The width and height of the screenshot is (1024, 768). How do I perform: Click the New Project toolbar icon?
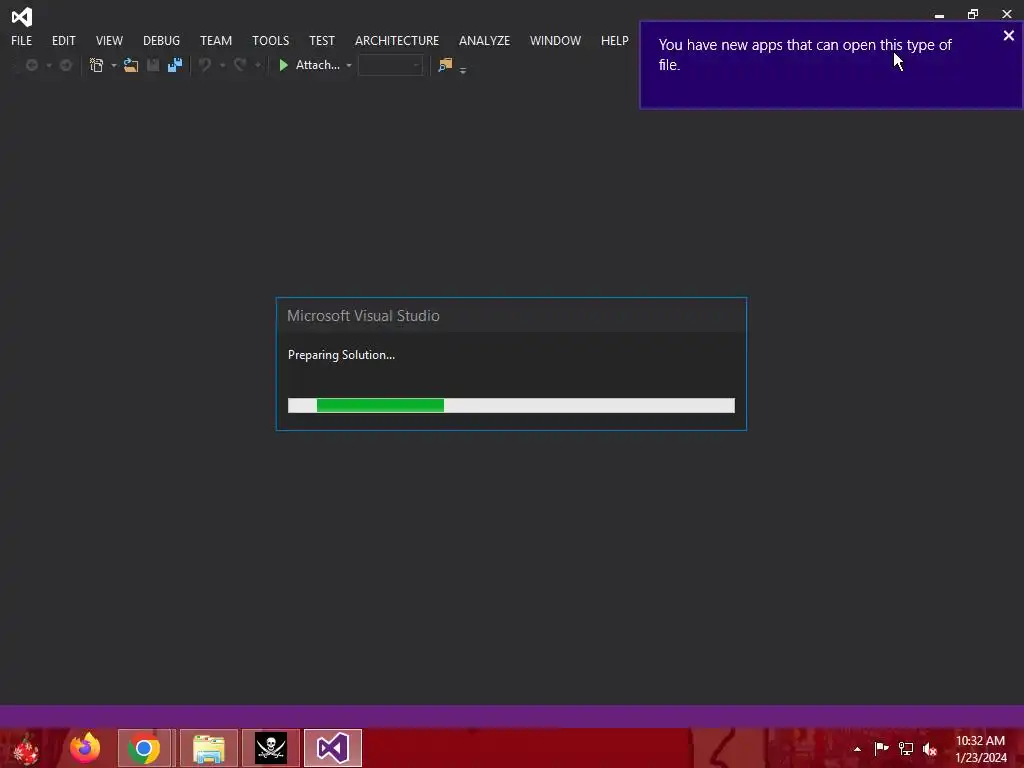point(97,65)
